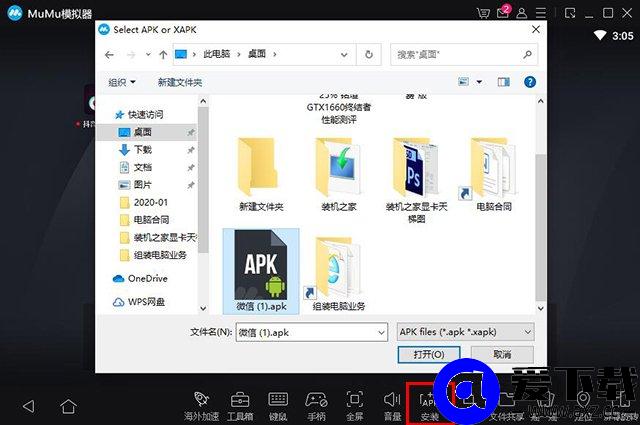Image resolution: width=640 pixels, height=425 pixels.
Task: Go up one folder level
Action: 163,55
